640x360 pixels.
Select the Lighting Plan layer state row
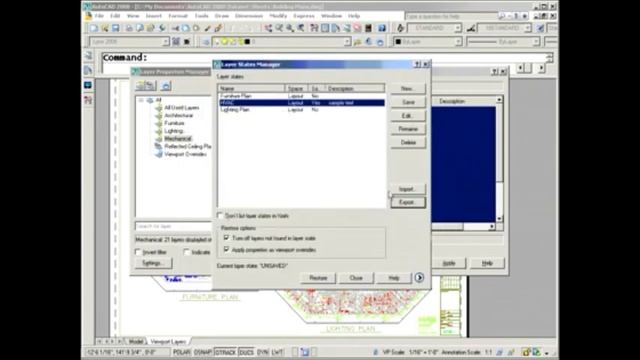pos(302,110)
